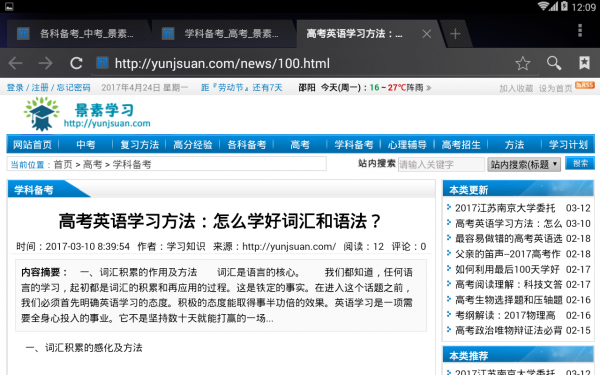The image size is (600, 375).
Task: Open article 最容易做错的高考英语选
Action: click(x=509, y=239)
